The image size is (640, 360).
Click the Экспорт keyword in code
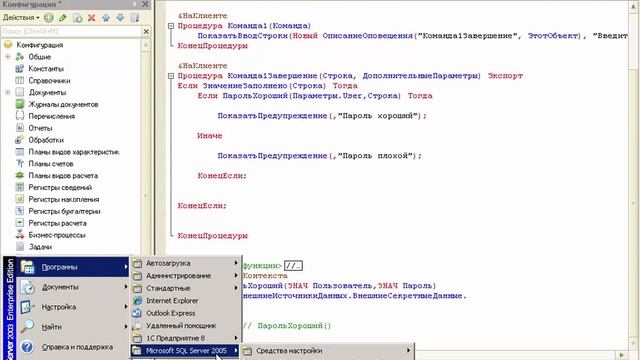[505, 76]
